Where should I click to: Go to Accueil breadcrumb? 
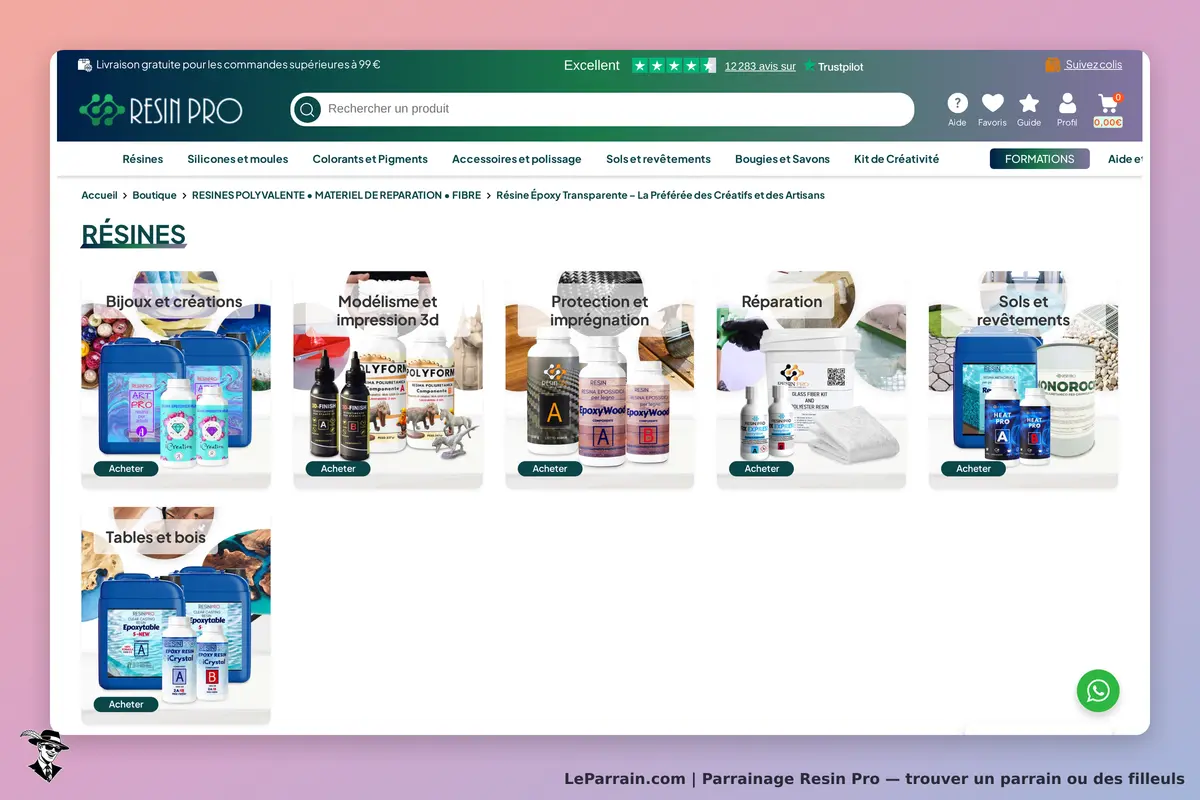(x=99, y=195)
